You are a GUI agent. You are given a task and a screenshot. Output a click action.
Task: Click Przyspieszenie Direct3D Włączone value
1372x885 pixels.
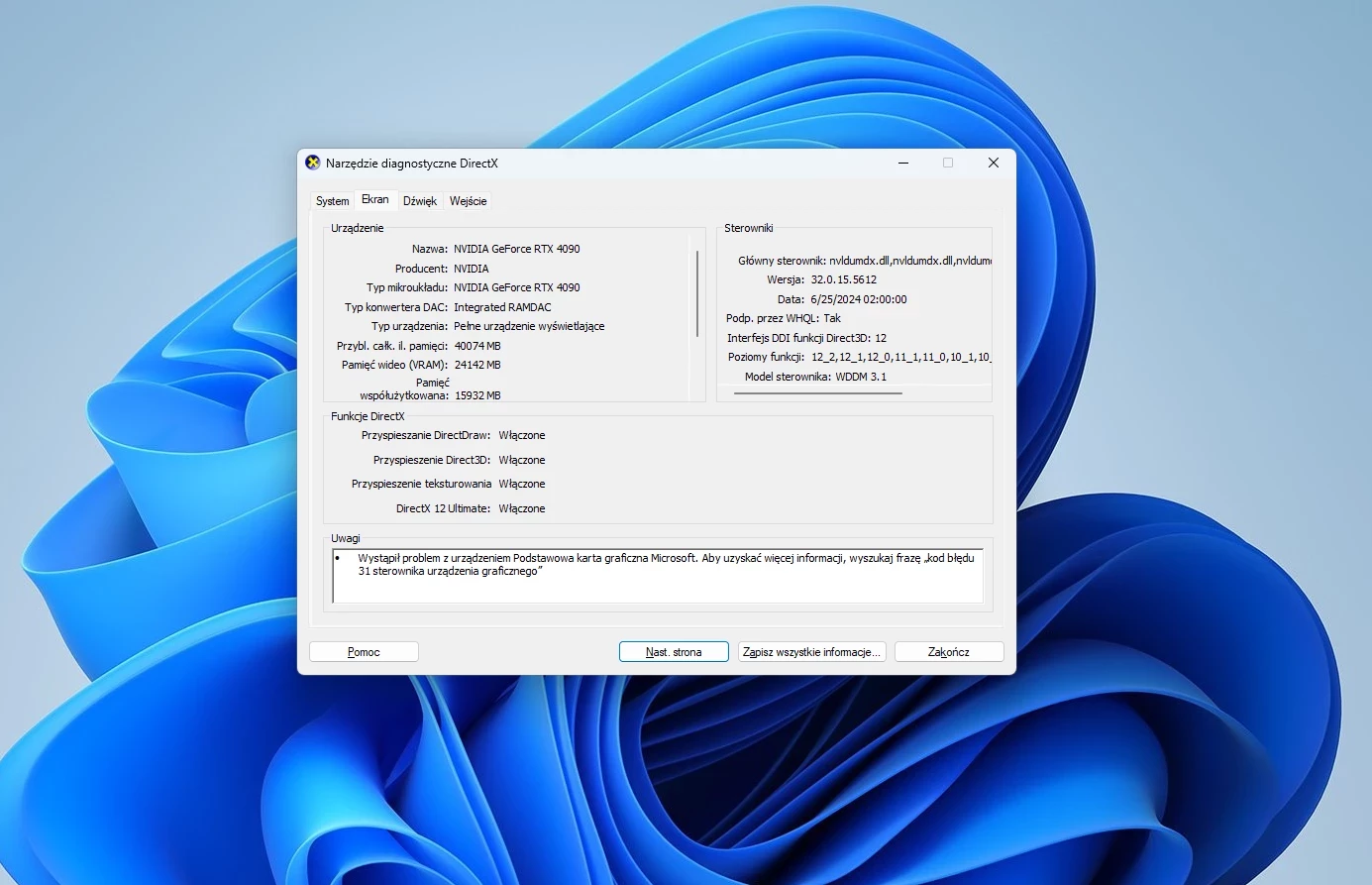click(522, 460)
